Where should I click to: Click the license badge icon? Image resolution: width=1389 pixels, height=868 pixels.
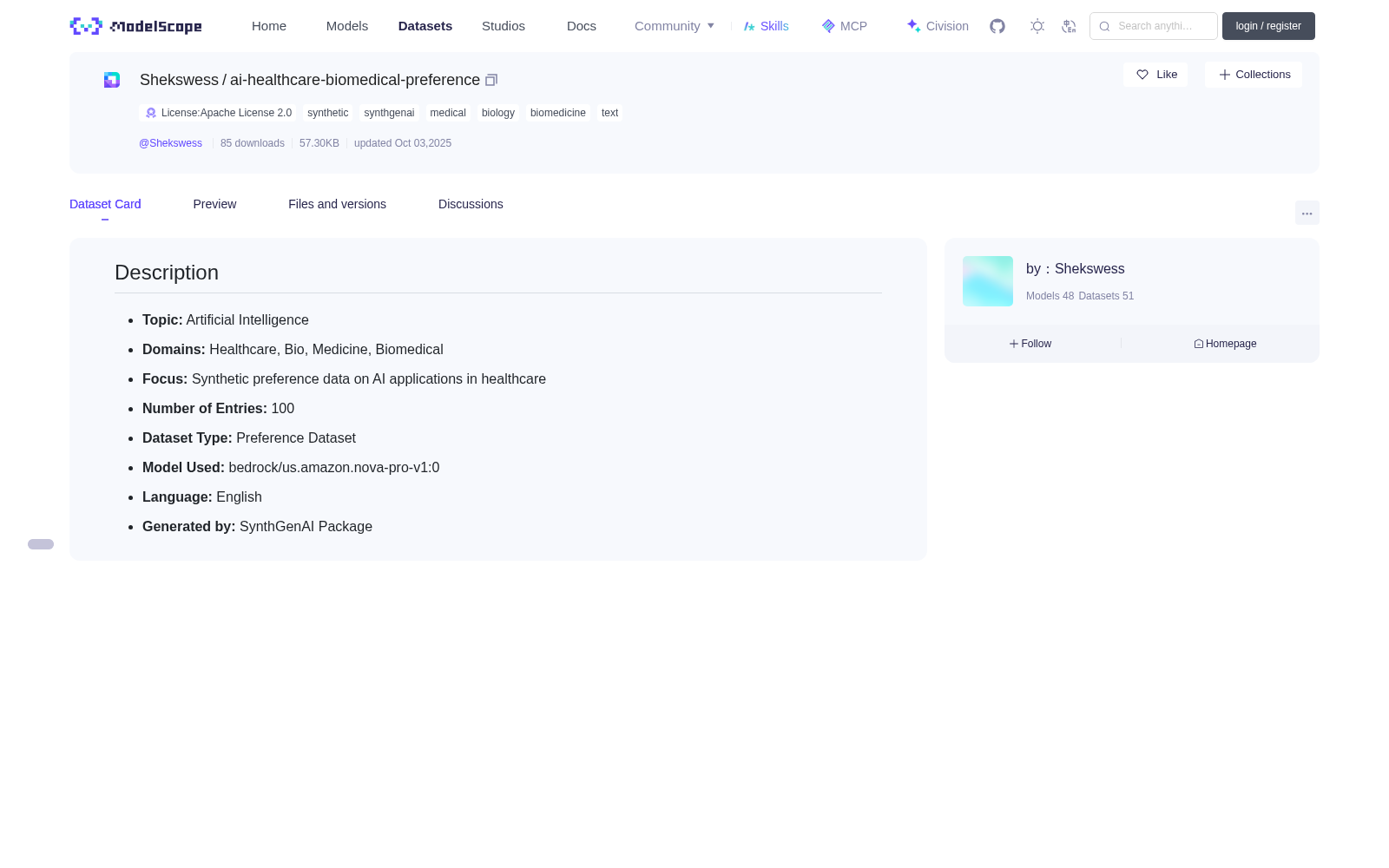[151, 113]
